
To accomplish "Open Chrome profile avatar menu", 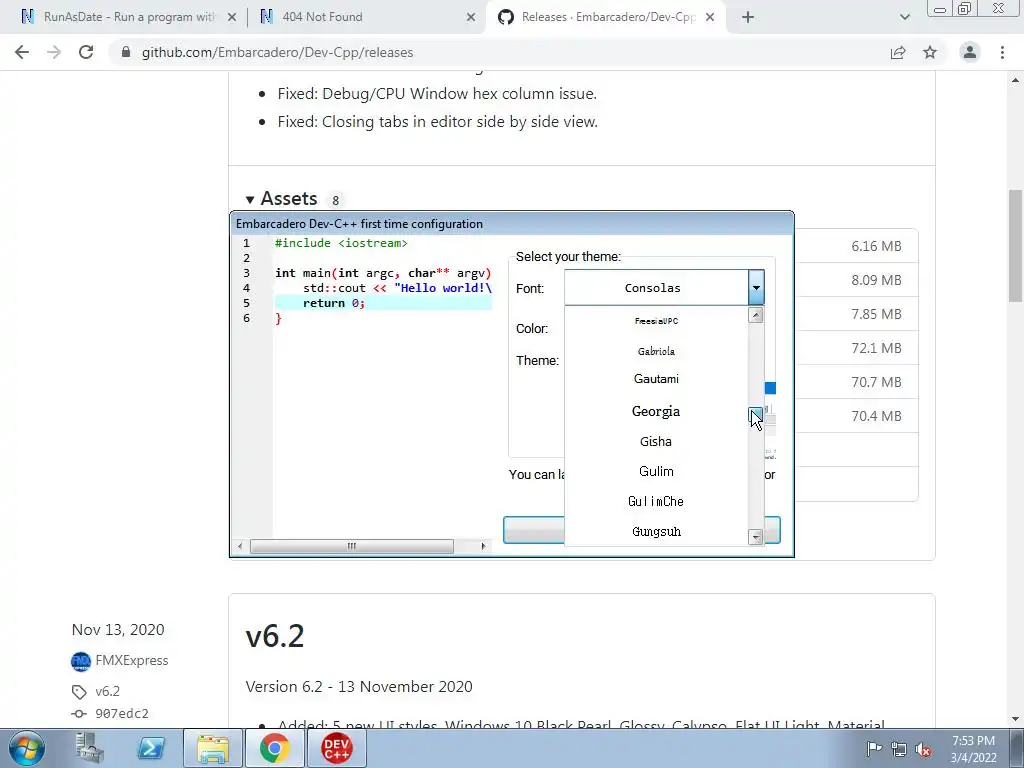I will point(970,52).
